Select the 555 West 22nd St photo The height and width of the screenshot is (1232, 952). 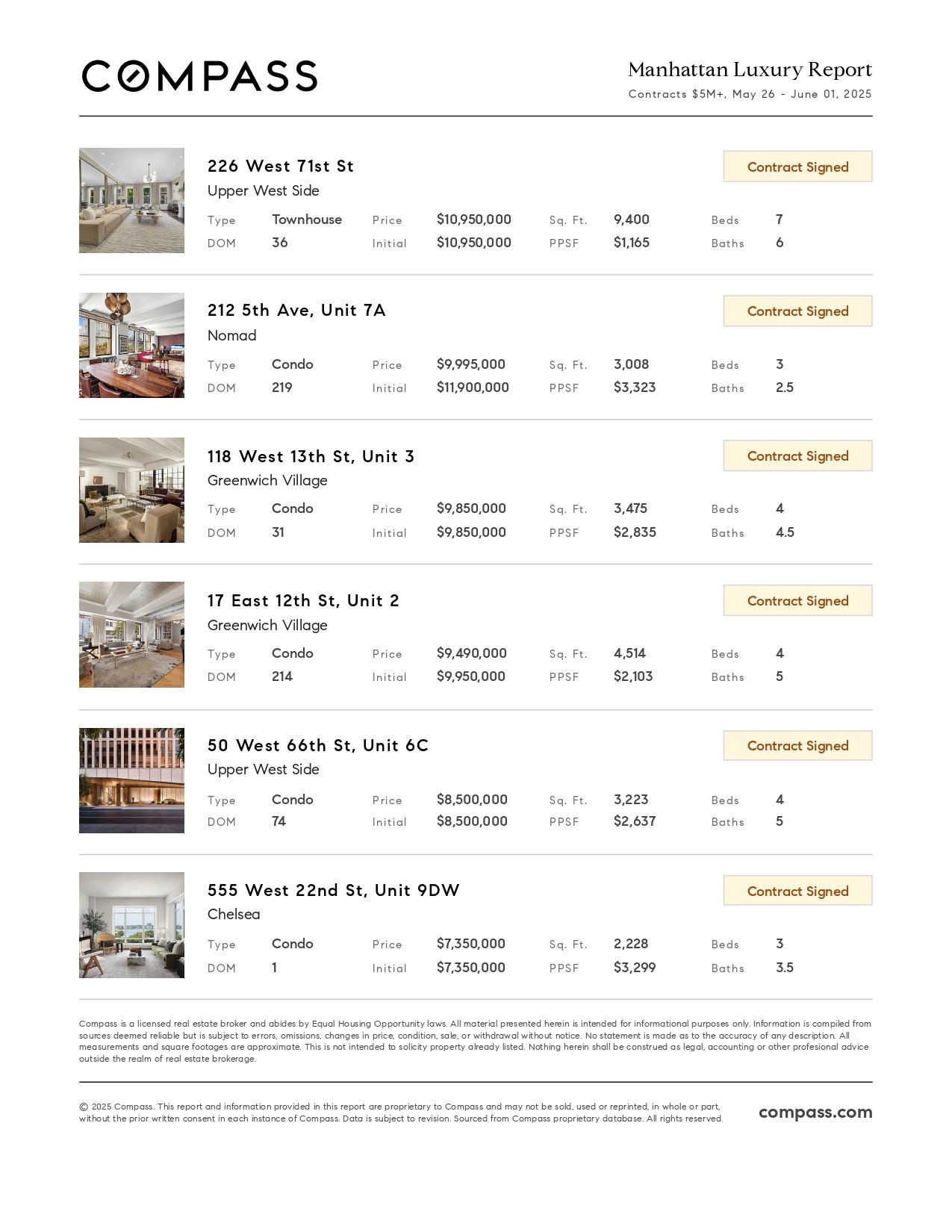(x=131, y=925)
